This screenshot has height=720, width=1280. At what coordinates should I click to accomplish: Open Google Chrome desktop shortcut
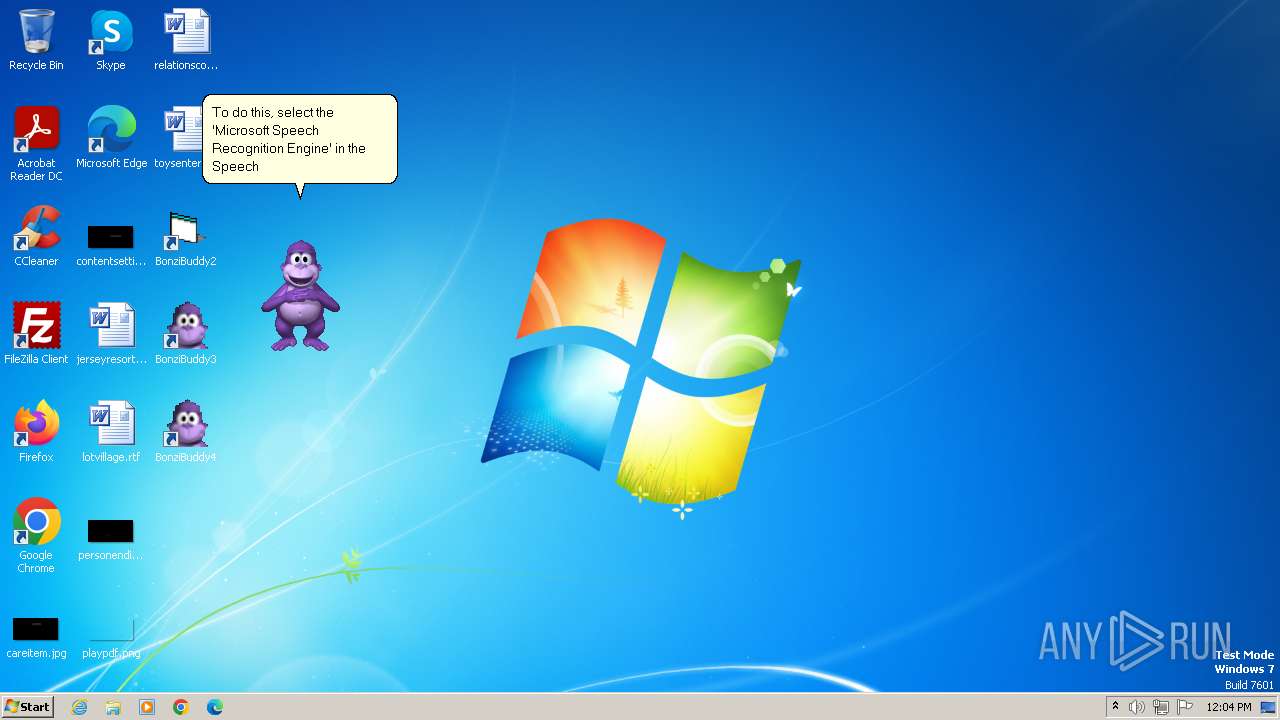(36, 536)
